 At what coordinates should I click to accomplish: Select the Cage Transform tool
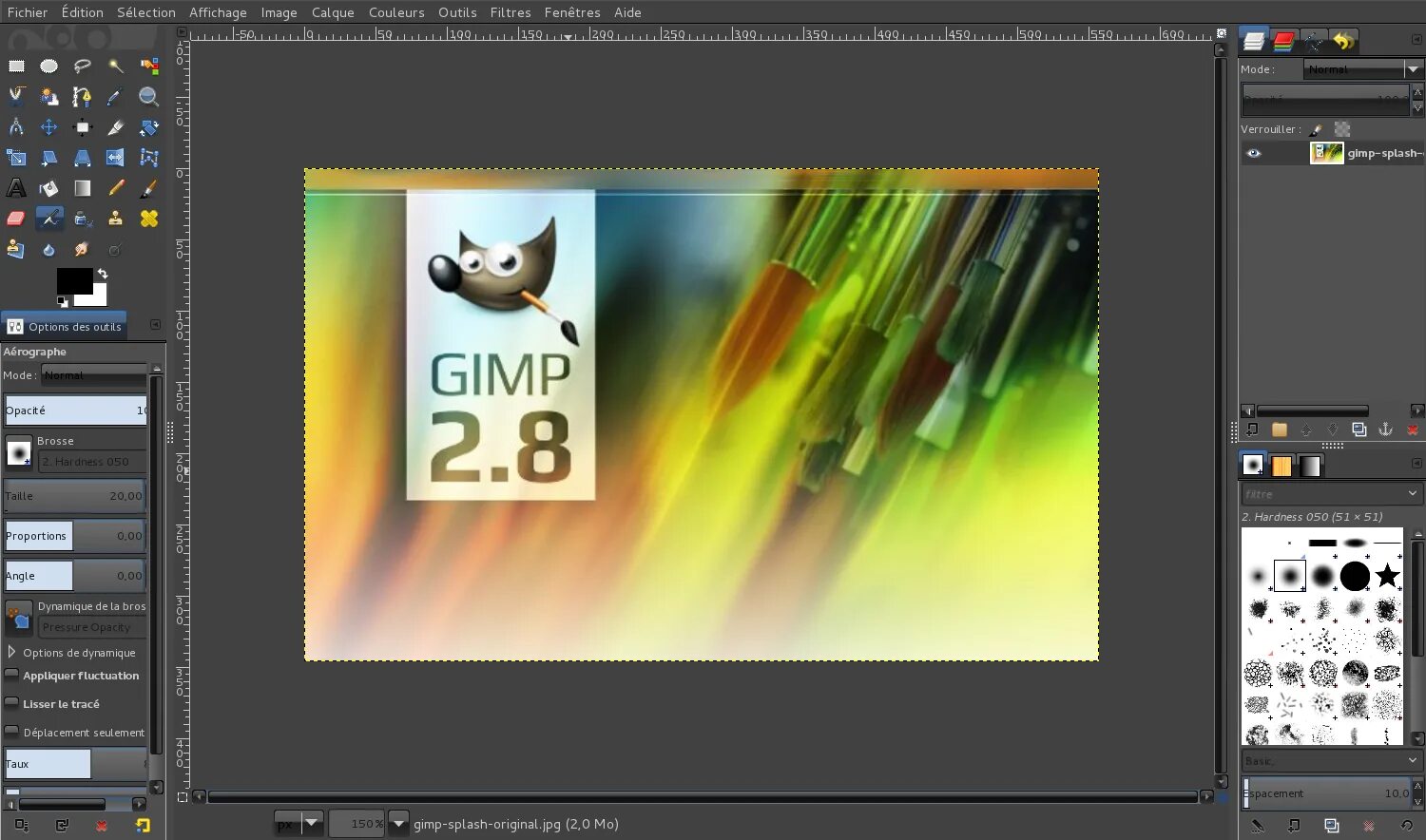click(149, 158)
